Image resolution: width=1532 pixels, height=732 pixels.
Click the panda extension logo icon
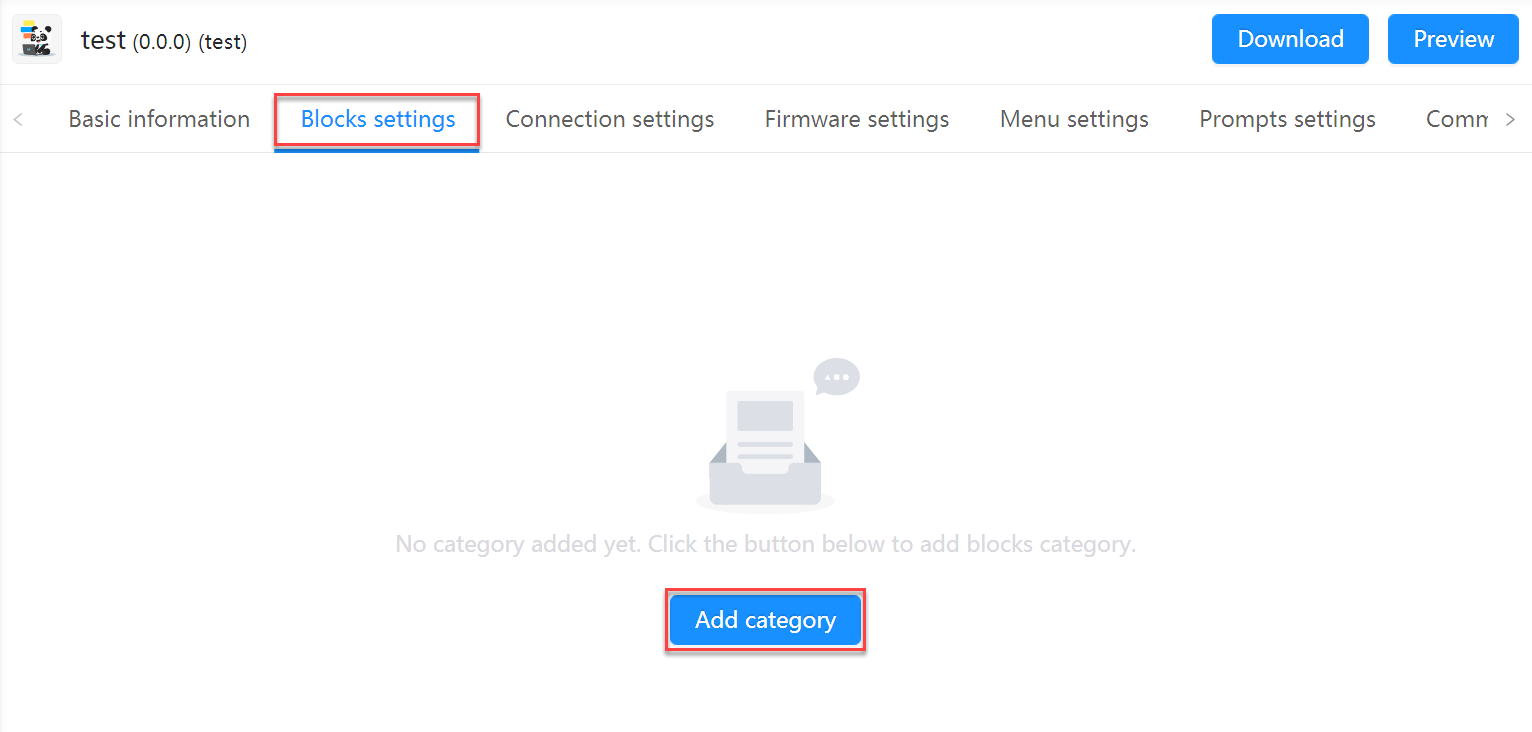[37, 40]
